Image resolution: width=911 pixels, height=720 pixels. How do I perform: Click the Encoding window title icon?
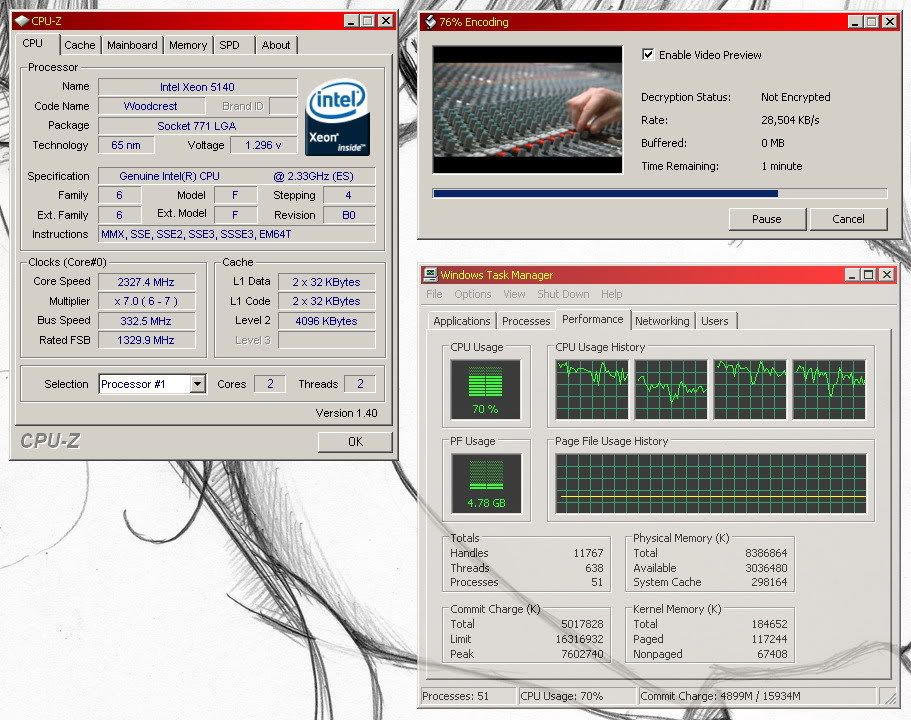pos(429,21)
